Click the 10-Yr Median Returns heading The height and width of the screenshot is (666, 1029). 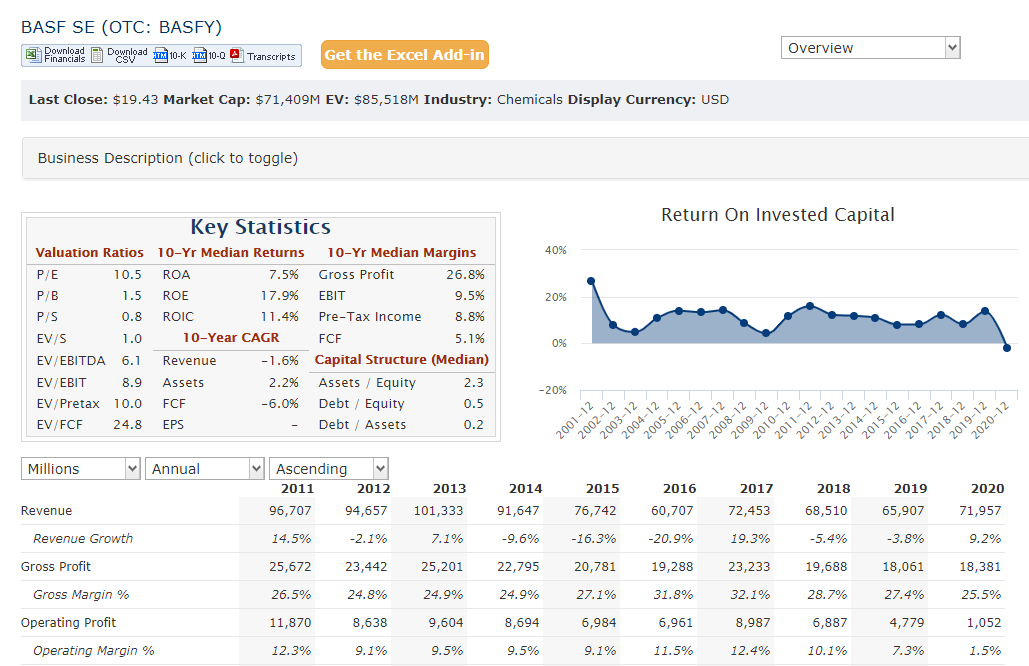point(231,253)
